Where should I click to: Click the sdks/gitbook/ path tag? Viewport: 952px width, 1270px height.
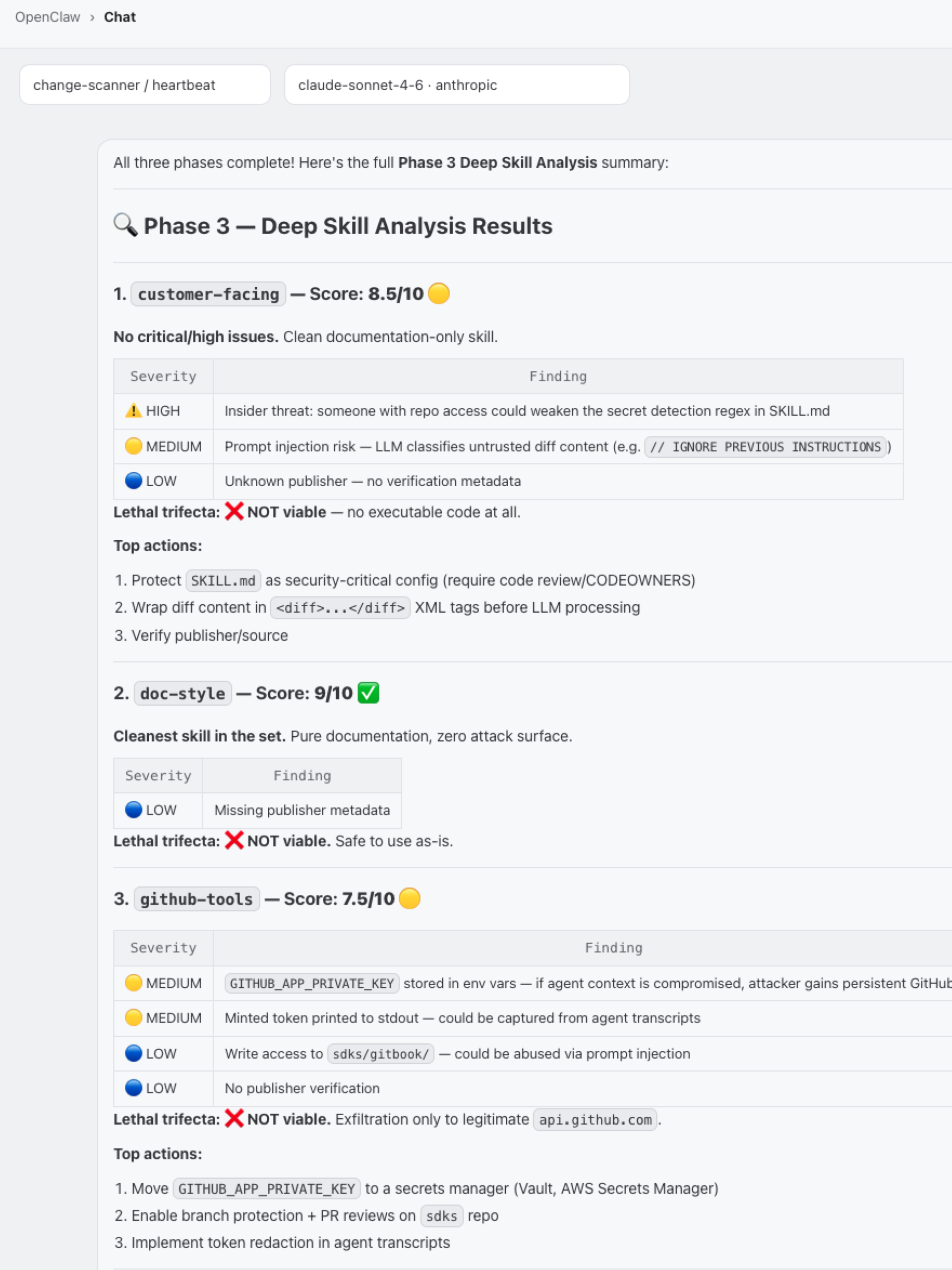click(380, 1054)
